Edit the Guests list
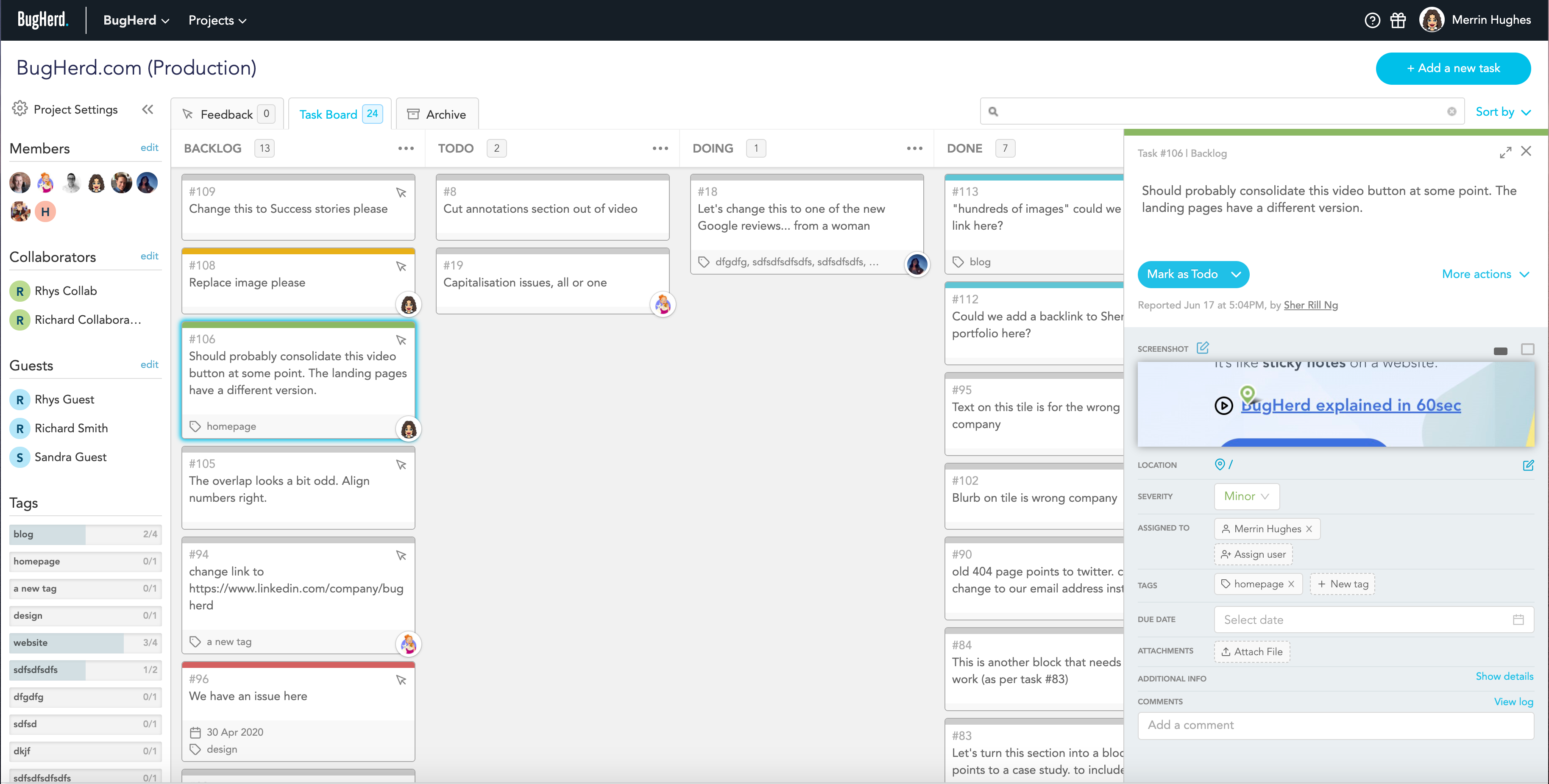This screenshot has width=1549, height=784. (x=149, y=364)
